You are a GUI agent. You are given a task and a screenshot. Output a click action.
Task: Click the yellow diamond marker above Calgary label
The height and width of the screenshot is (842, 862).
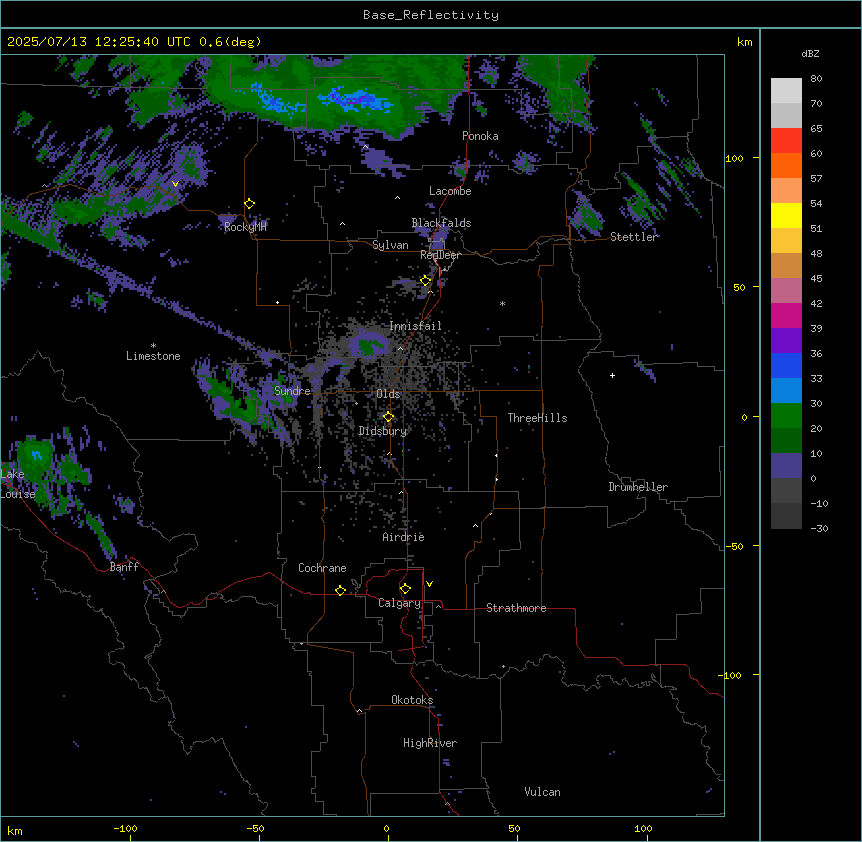click(x=405, y=589)
